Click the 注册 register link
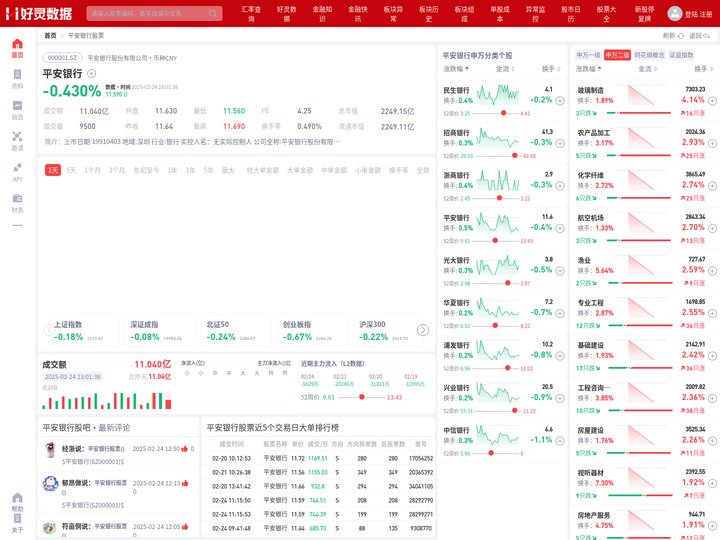720x540 pixels. [706, 14]
